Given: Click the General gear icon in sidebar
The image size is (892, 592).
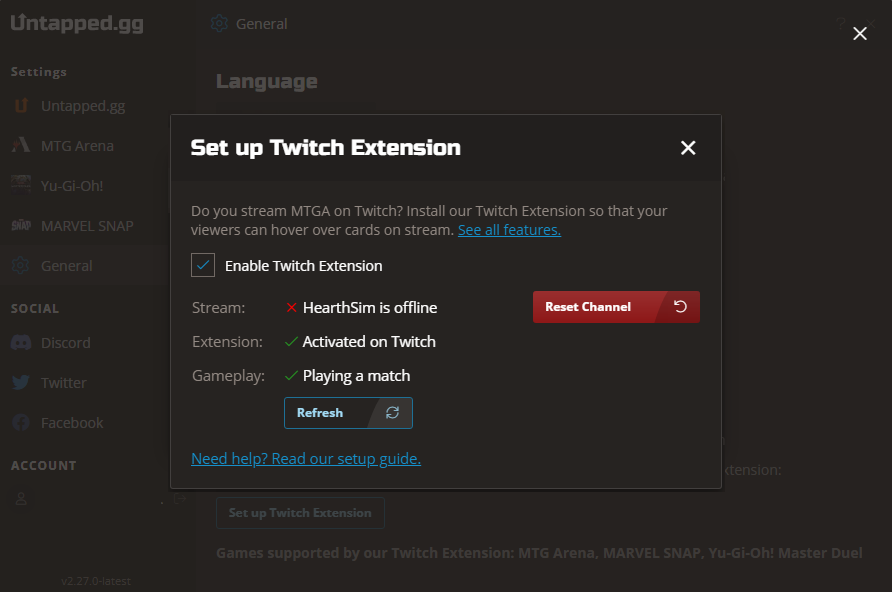Looking at the screenshot, I should (21, 266).
